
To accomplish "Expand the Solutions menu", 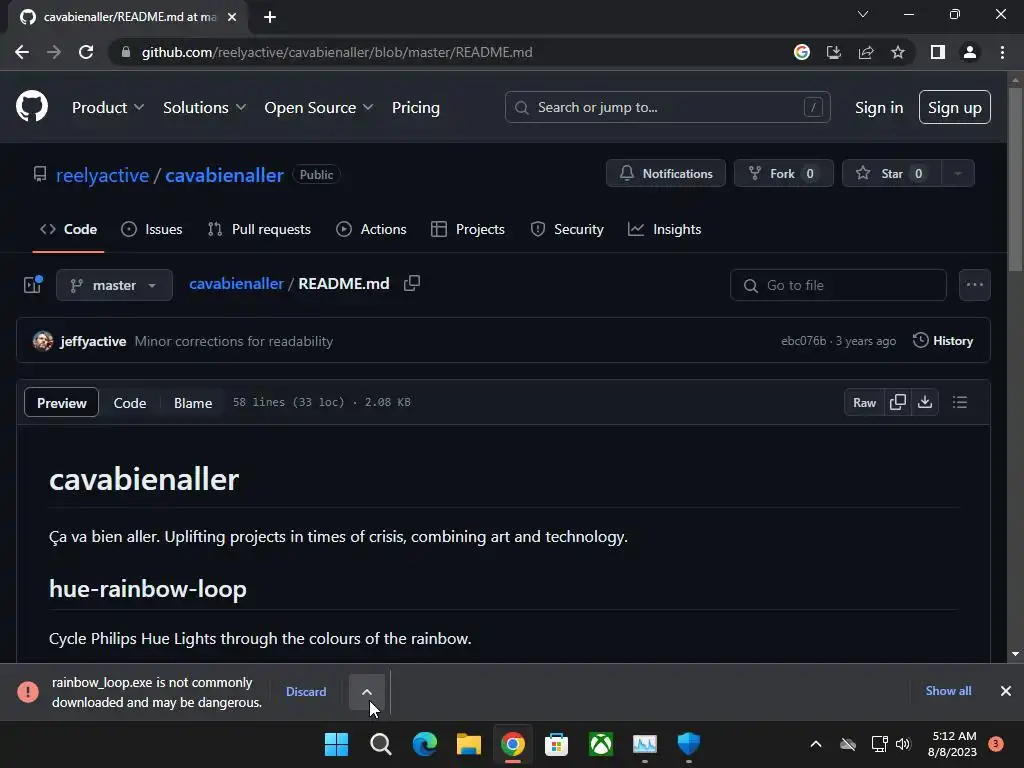I will tap(204, 108).
